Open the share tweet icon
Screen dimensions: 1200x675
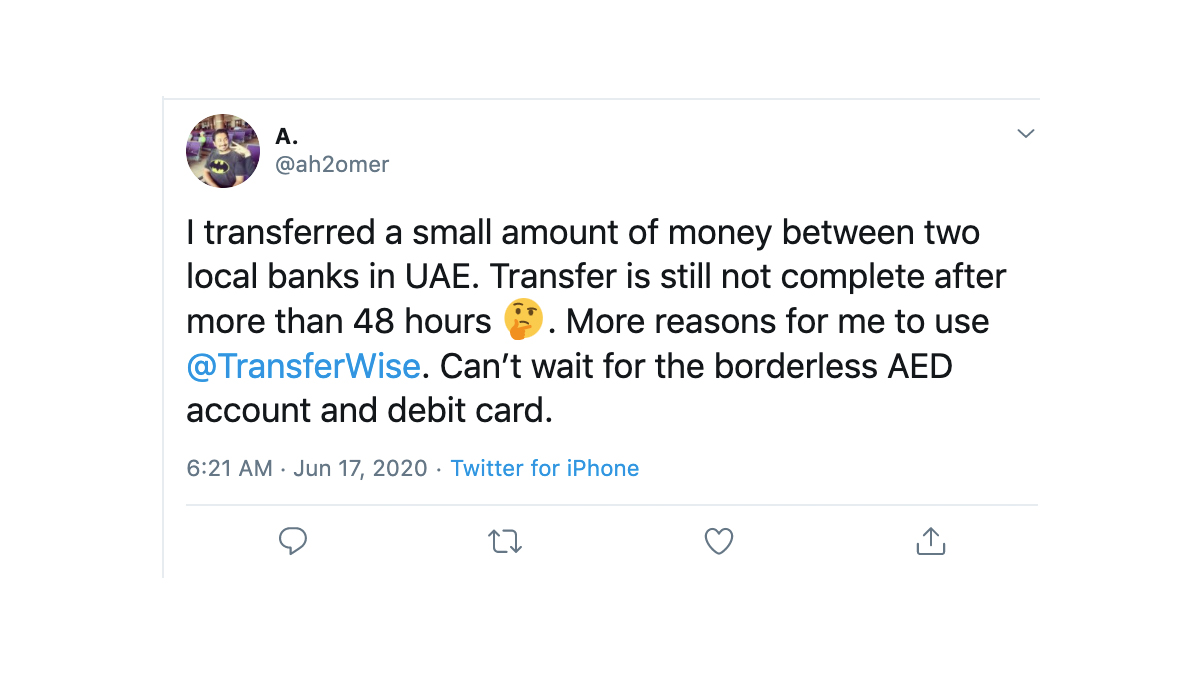(931, 541)
